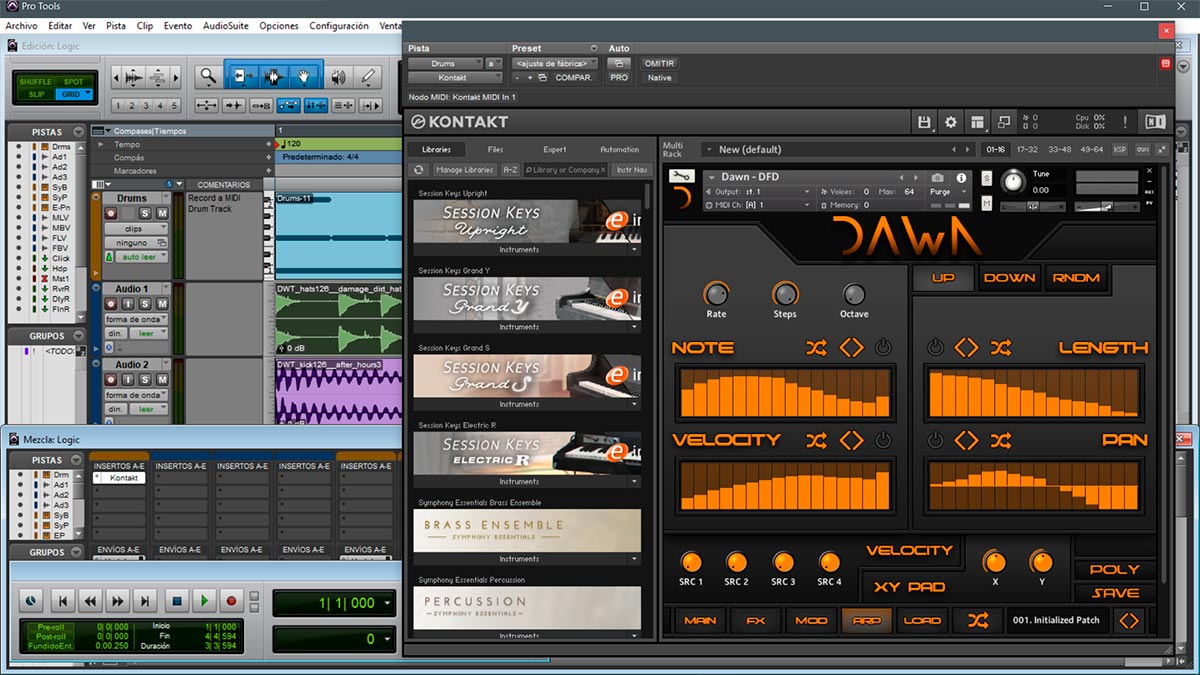This screenshot has height=675, width=1200.
Task: Select the Session Keys Grand Y library banner
Action: [526, 299]
